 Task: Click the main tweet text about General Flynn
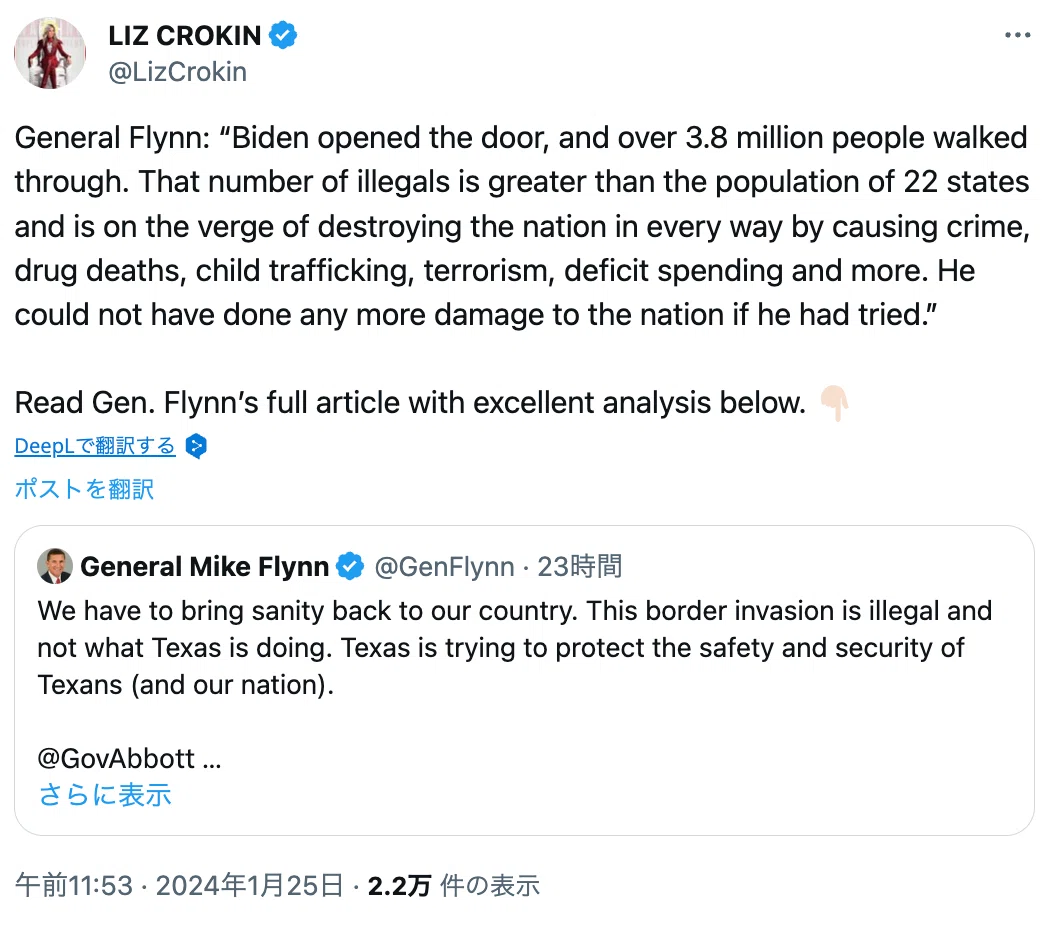coord(522,226)
